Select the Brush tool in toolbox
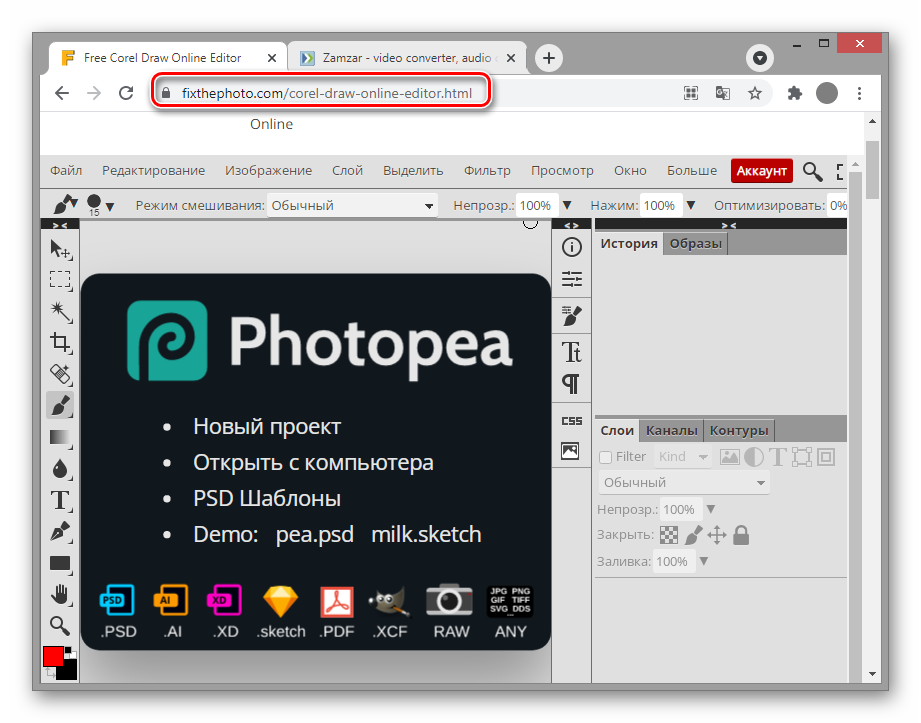 coord(60,405)
